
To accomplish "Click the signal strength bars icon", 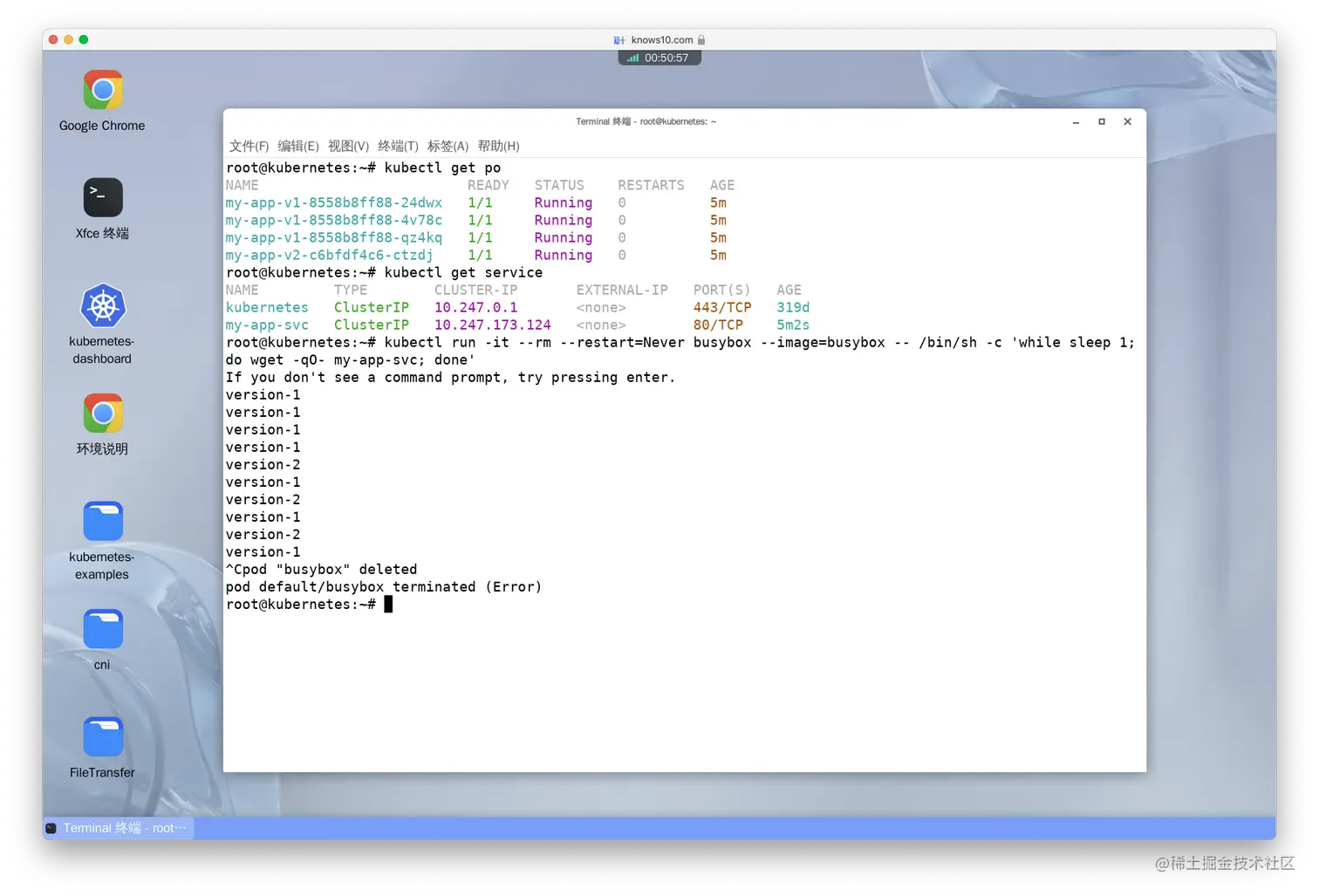I will [632, 58].
